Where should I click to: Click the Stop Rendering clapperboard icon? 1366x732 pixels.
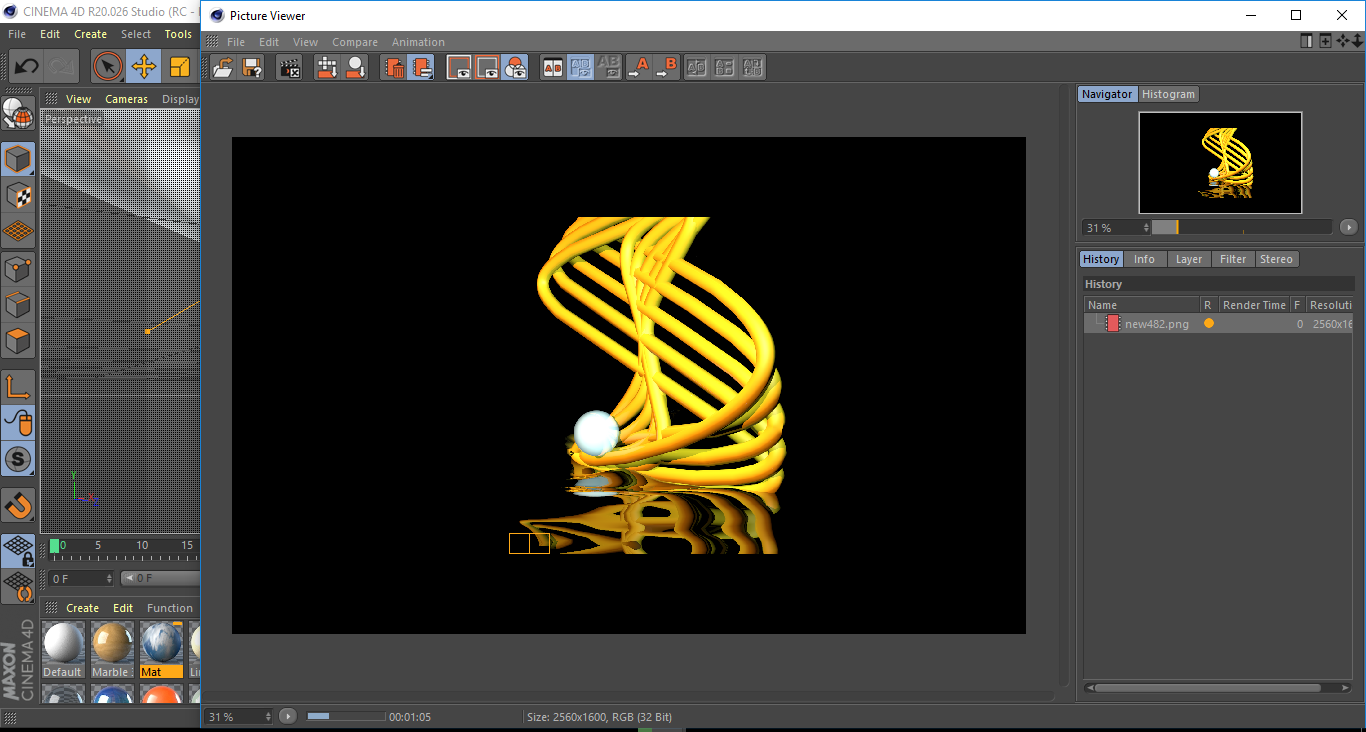(289, 68)
